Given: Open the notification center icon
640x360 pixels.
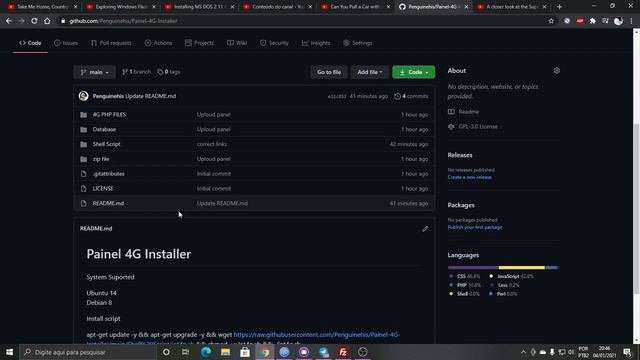Looking at the screenshot, I should pos(627,352).
